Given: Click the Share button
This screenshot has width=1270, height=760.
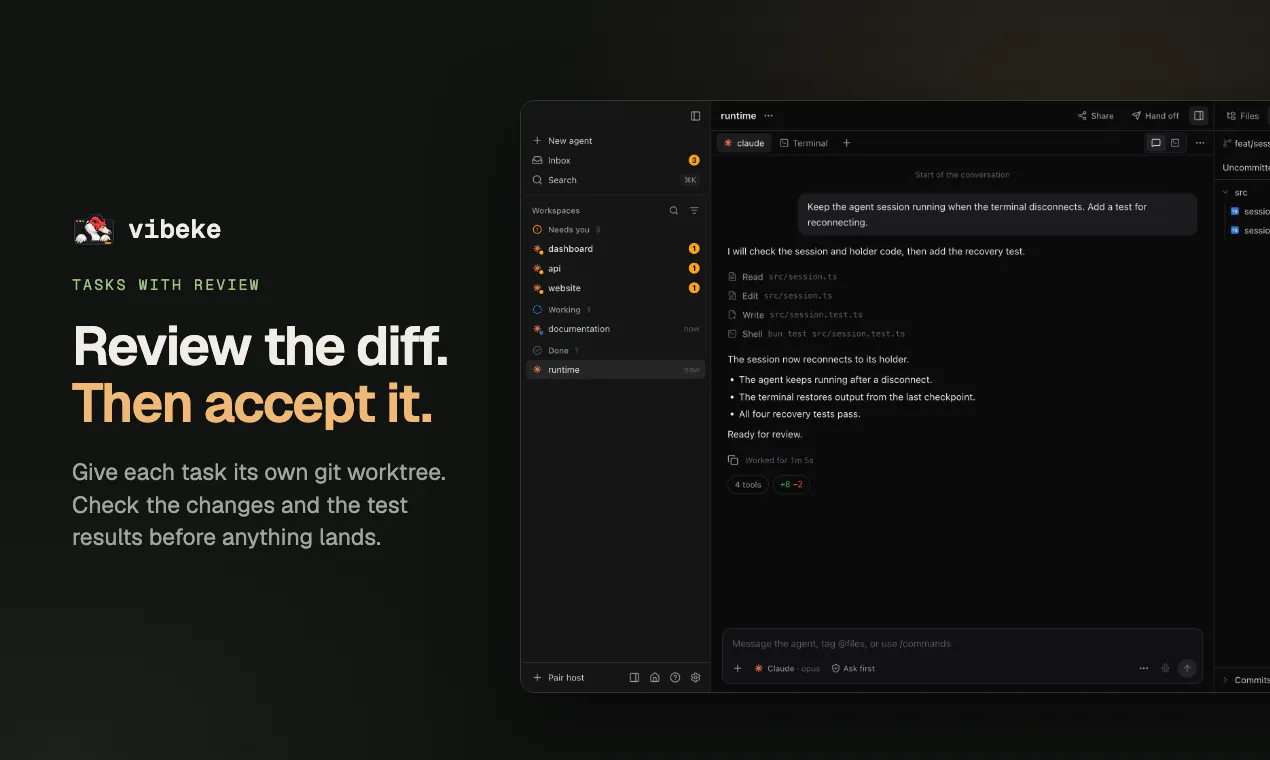Looking at the screenshot, I should coord(1096,116).
